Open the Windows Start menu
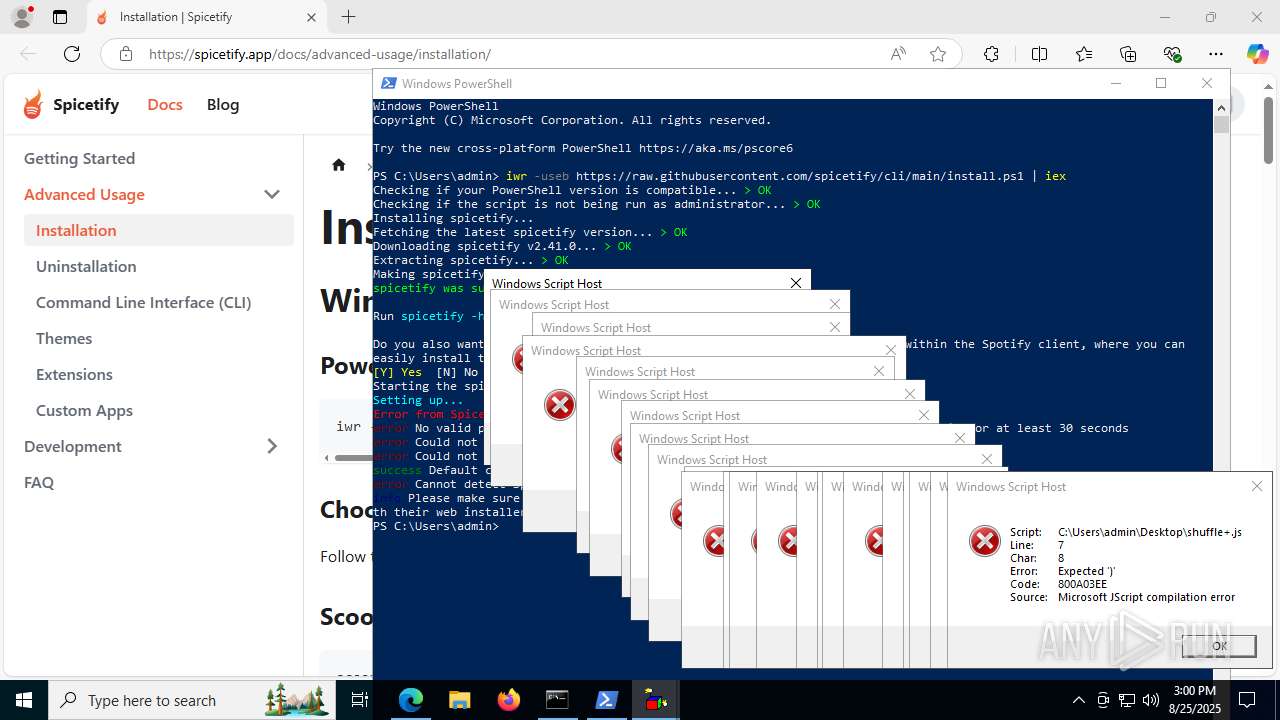This screenshot has height=720, width=1280. [x=23, y=700]
